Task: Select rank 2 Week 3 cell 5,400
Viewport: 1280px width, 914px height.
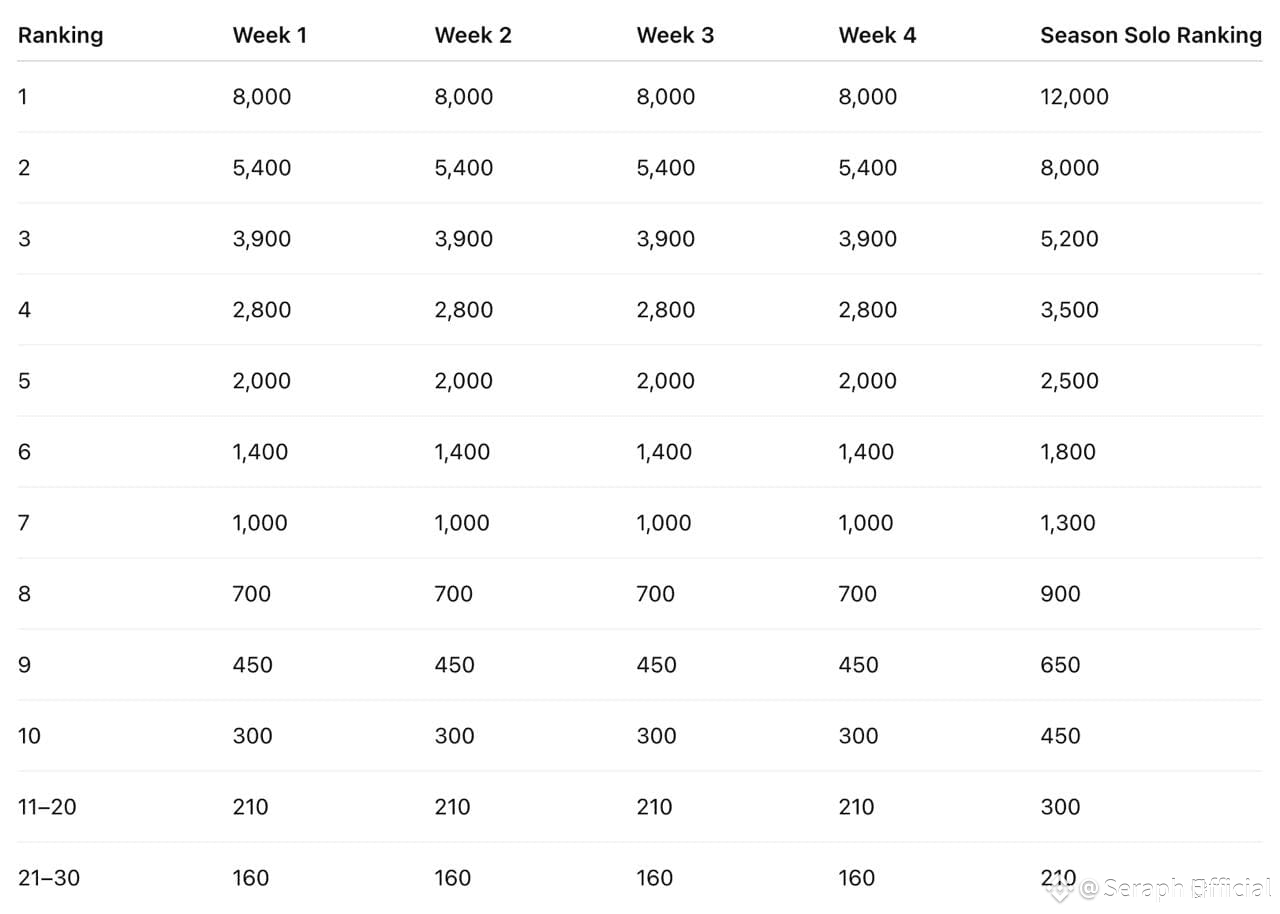Action: click(x=665, y=168)
